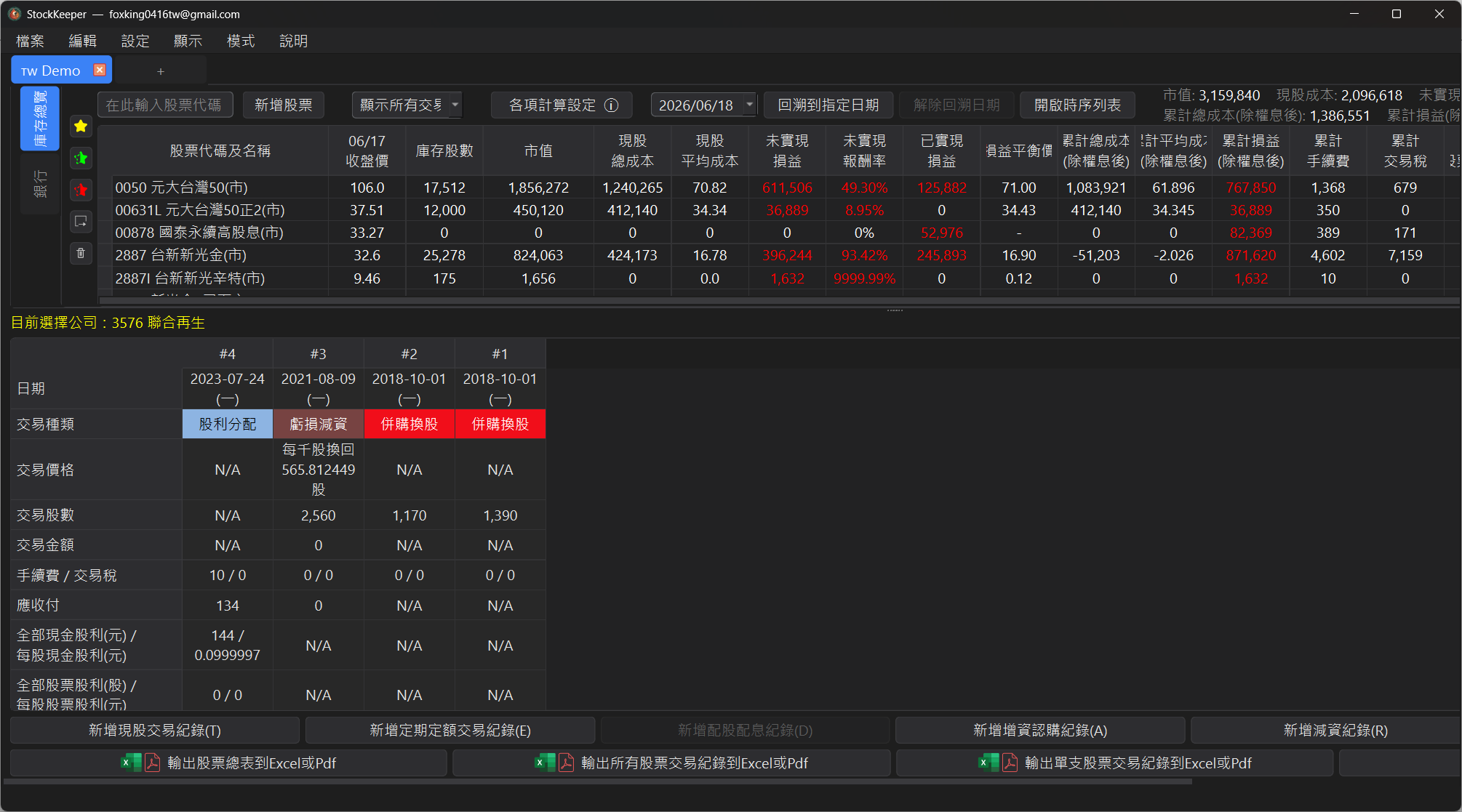Screen dimensions: 1462x812
Task: Click 回溯到指定日期 button
Action: click(x=828, y=105)
